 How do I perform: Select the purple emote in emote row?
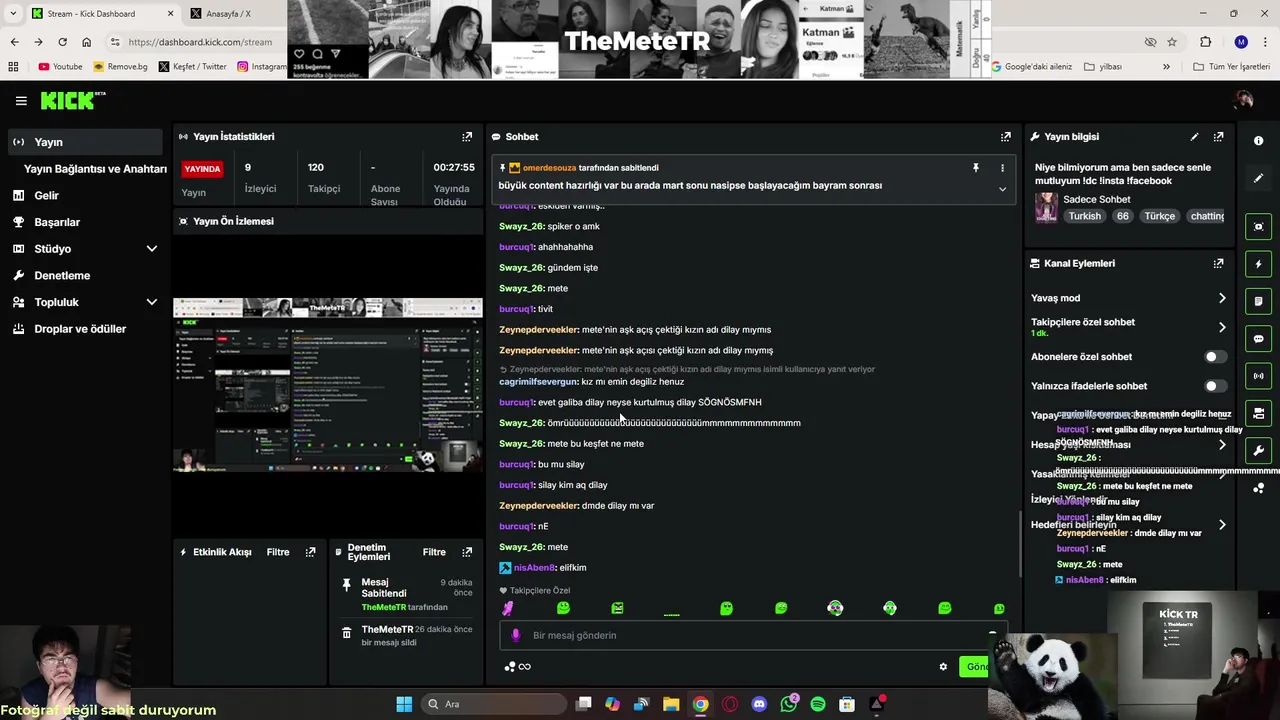click(x=508, y=608)
